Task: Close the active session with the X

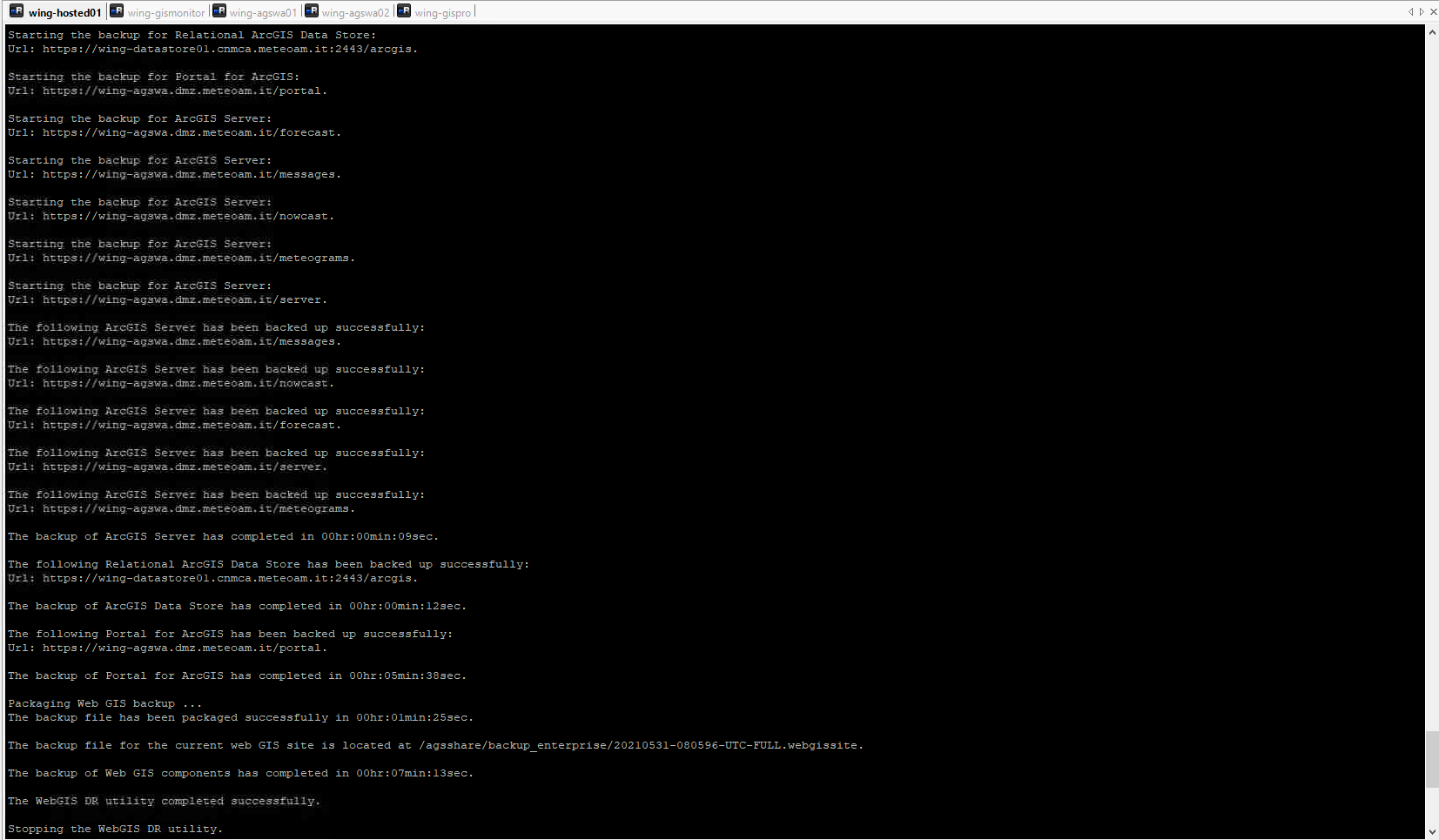Action: (x=1433, y=12)
